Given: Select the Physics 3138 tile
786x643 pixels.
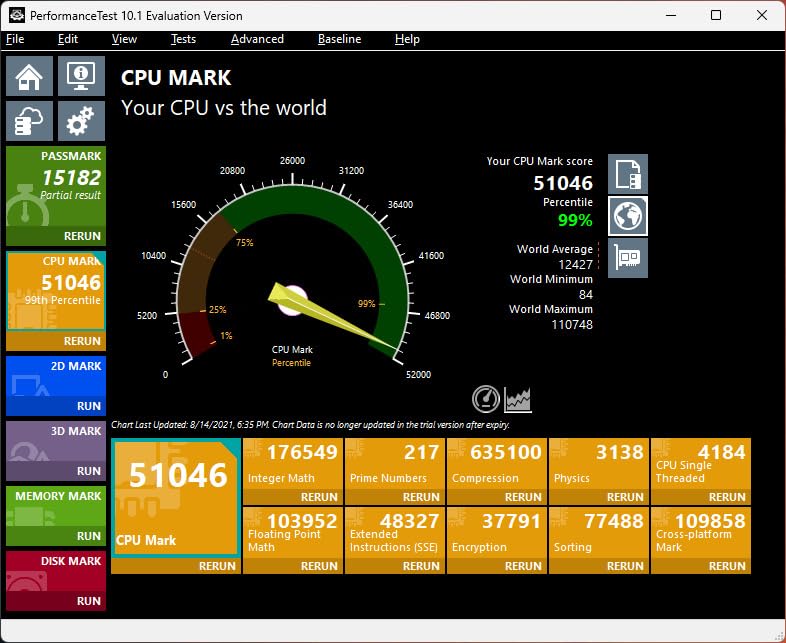Looking at the screenshot, I should coord(599,464).
